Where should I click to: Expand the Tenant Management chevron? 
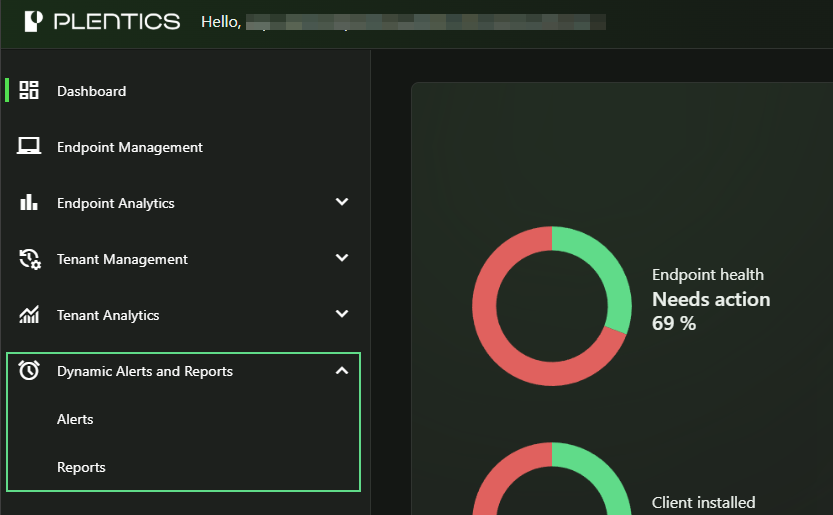tap(342, 258)
